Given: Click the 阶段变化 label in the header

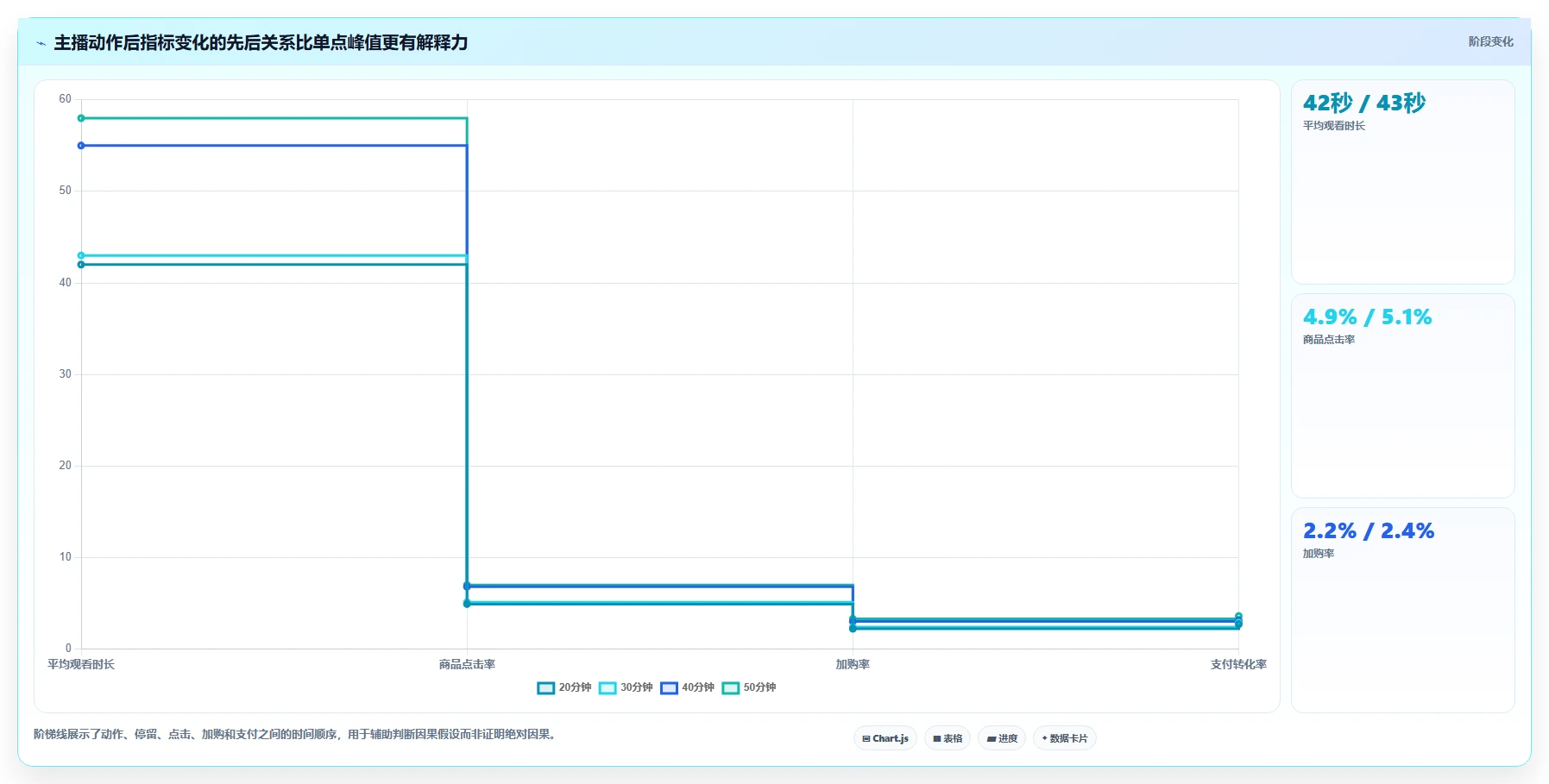Looking at the screenshot, I should (x=1491, y=41).
